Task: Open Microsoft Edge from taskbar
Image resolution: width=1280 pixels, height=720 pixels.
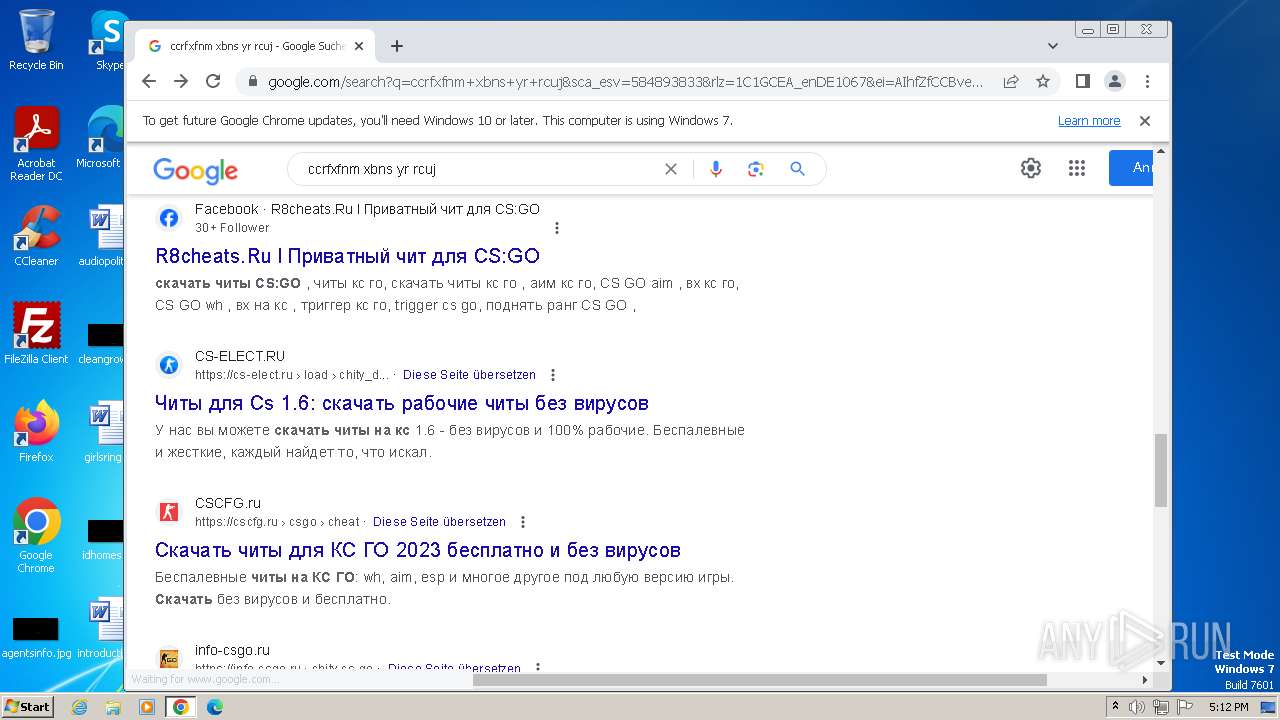Action: 215,707
